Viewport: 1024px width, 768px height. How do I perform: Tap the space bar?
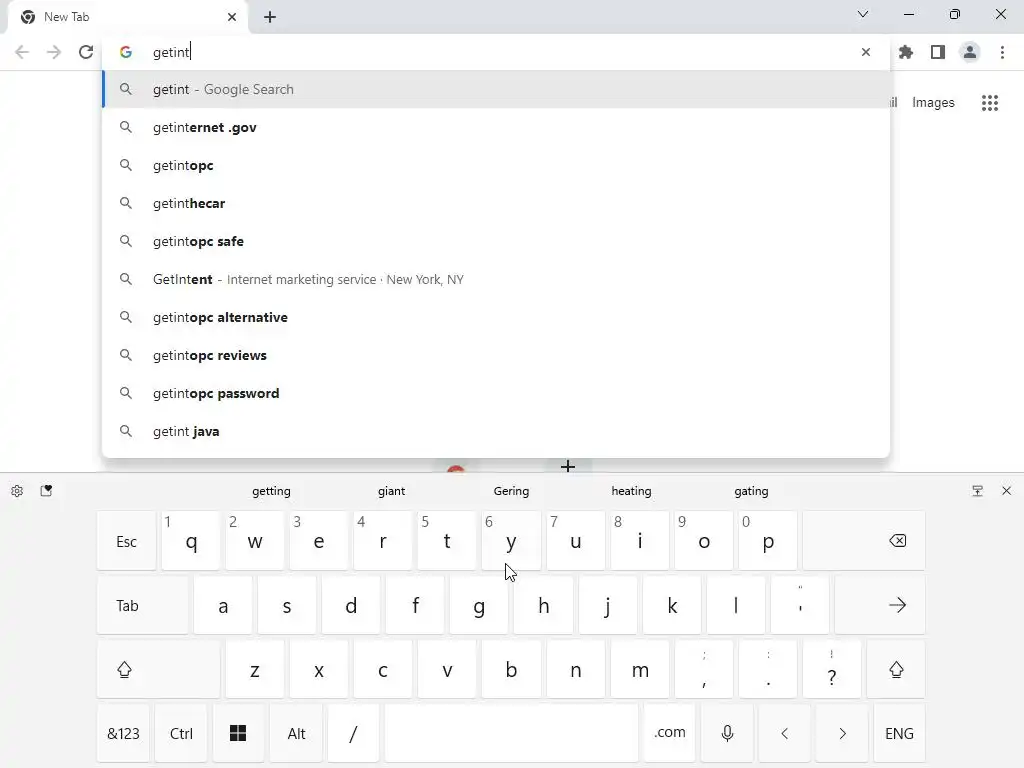(511, 733)
